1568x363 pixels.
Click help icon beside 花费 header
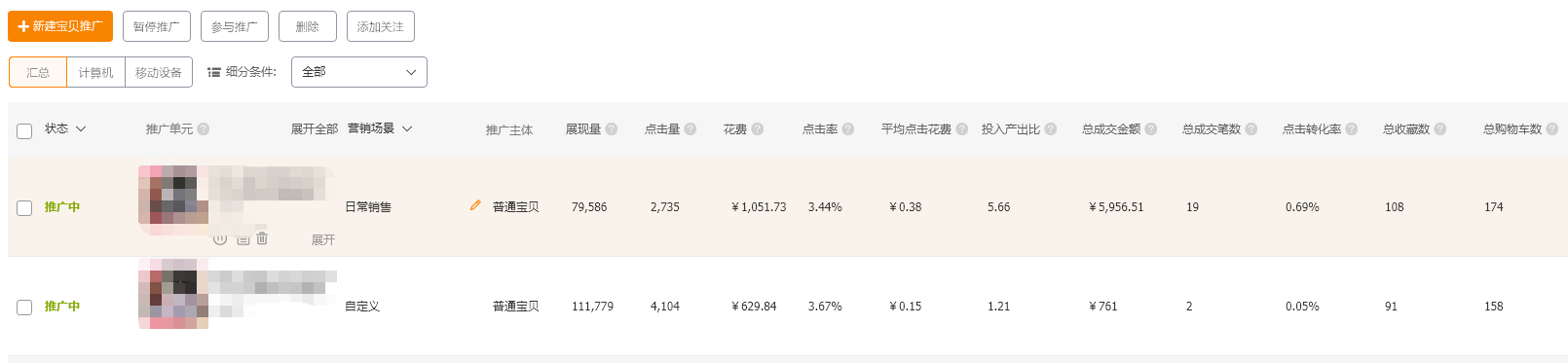[x=758, y=128]
